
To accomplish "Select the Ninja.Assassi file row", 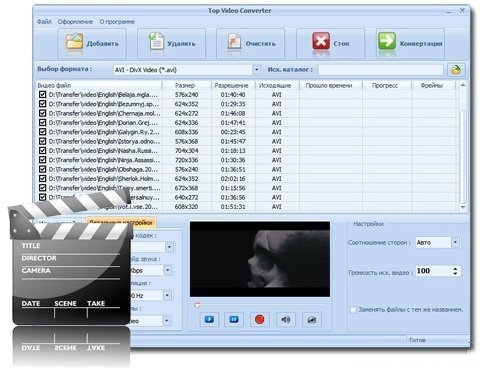I will pos(247,160).
